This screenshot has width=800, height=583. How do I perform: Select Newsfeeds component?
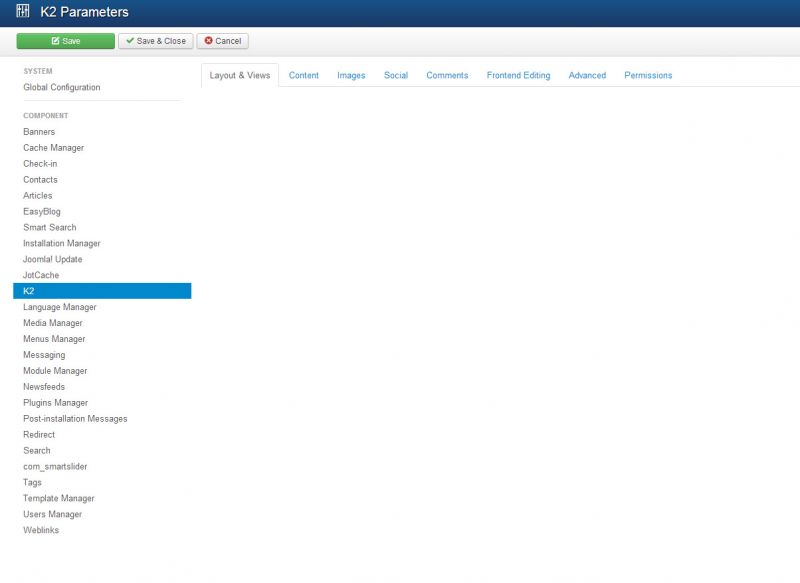pos(44,387)
